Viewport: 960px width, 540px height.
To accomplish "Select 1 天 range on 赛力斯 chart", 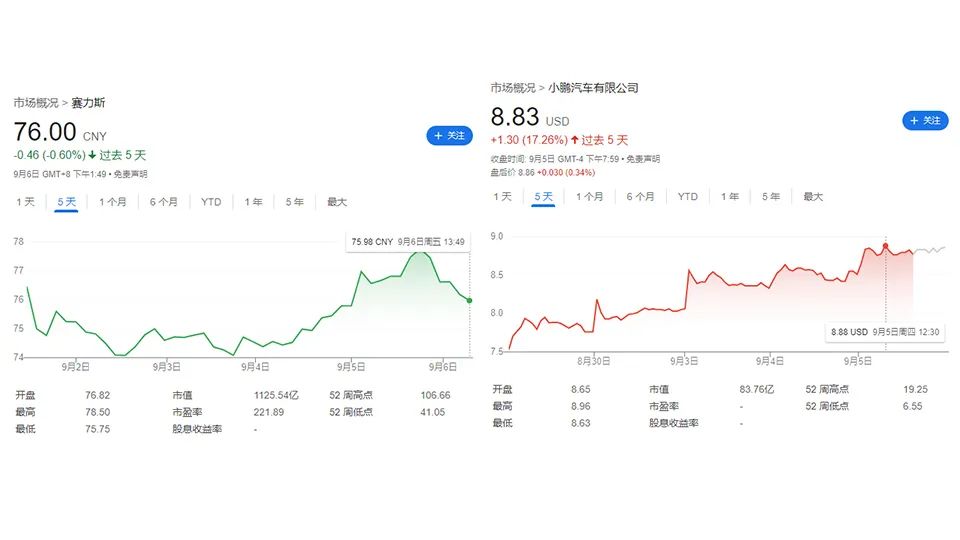I will pyautogui.click(x=26, y=201).
